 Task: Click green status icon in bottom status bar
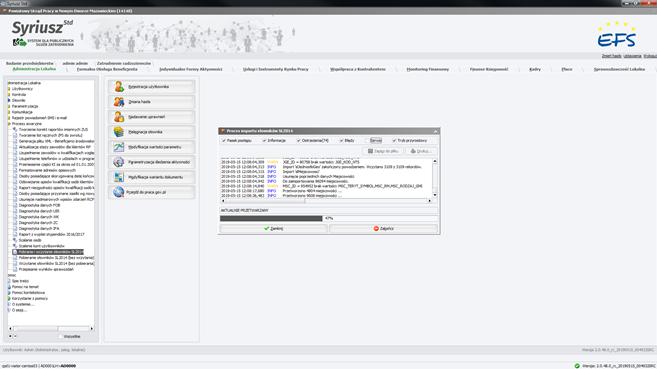[577, 366]
